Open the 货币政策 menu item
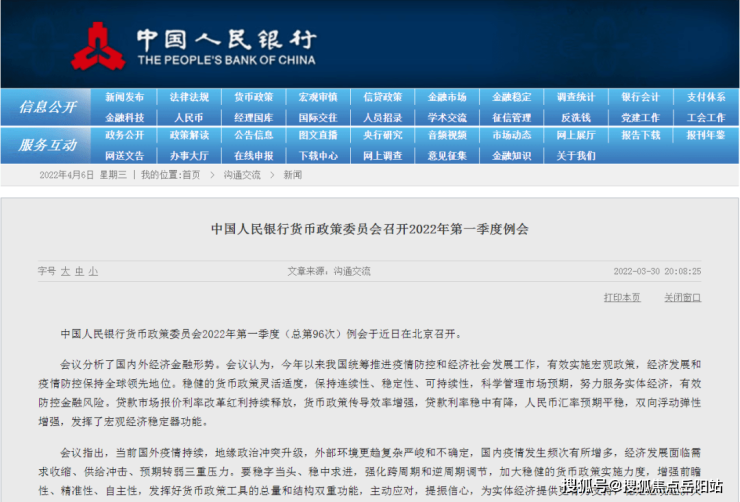The width and height of the screenshot is (740, 502). pyautogui.click(x=253, y=97)
